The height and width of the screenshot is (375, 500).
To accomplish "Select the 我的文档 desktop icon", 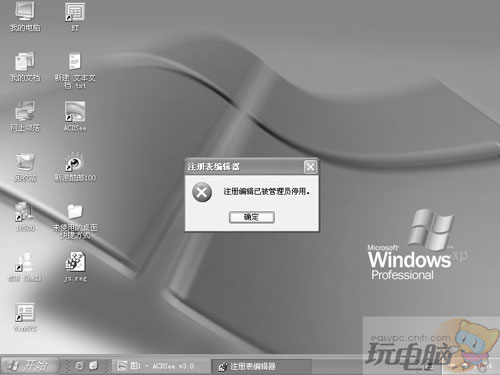I will pyautogui.click(x=25, y=67).
